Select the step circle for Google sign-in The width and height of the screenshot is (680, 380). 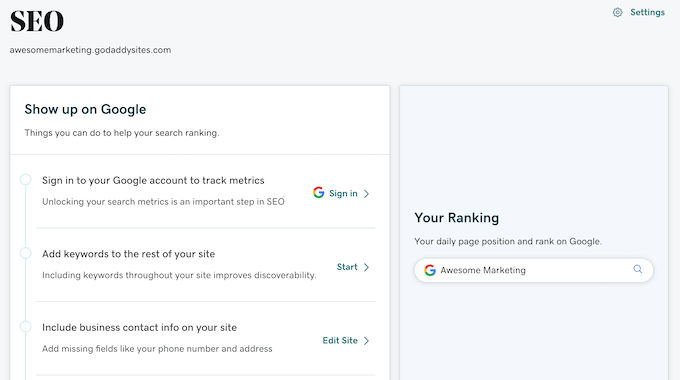(x=26, y=179)
